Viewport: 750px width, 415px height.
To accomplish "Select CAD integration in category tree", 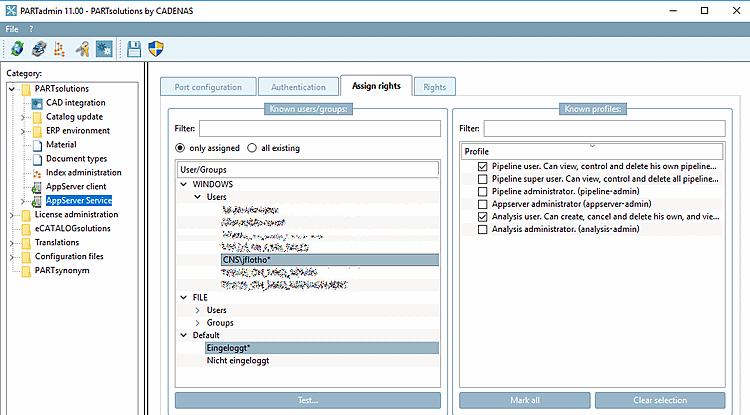I will point(75,102).
